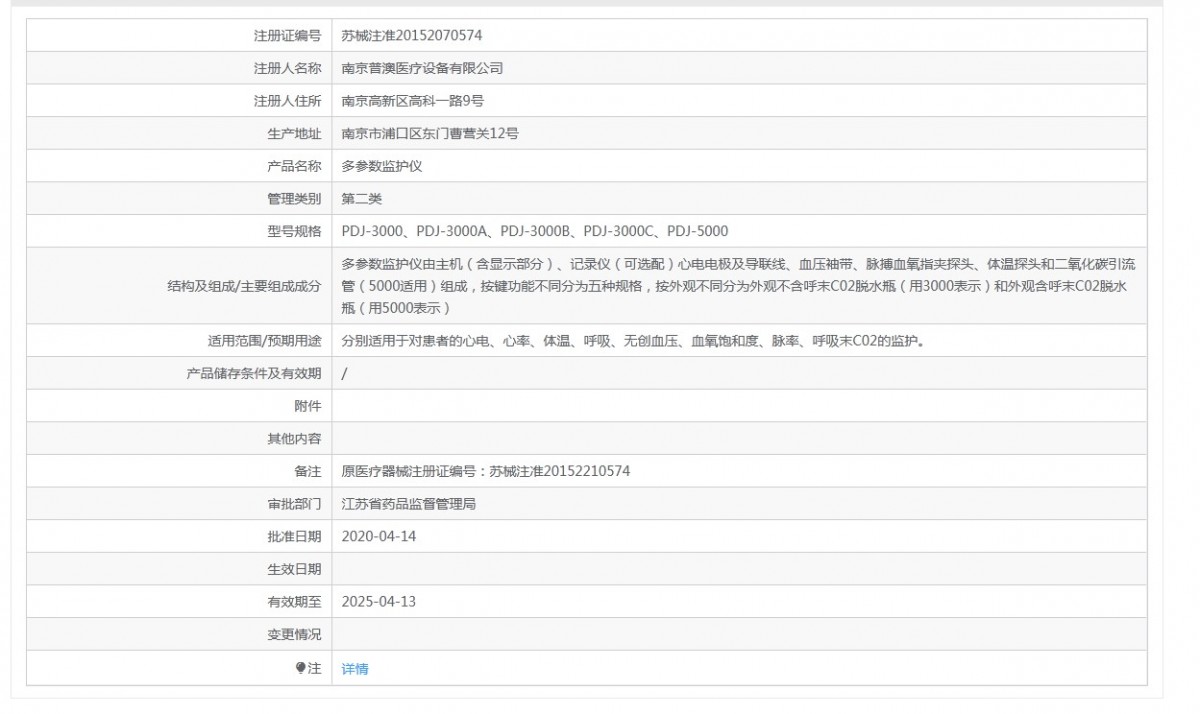Click the 备注 label
1200x714 pixels.
click(x=308, y=471)
